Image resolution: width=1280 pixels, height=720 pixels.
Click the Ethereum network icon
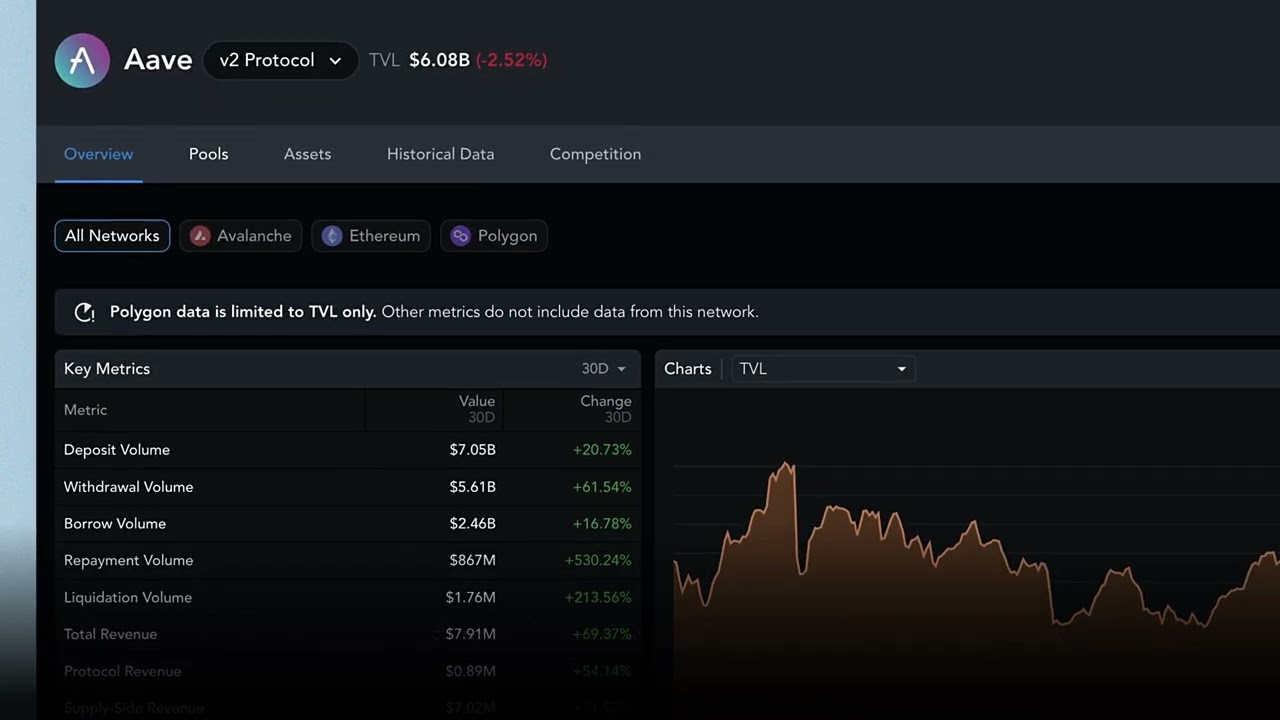coord(332,236)
